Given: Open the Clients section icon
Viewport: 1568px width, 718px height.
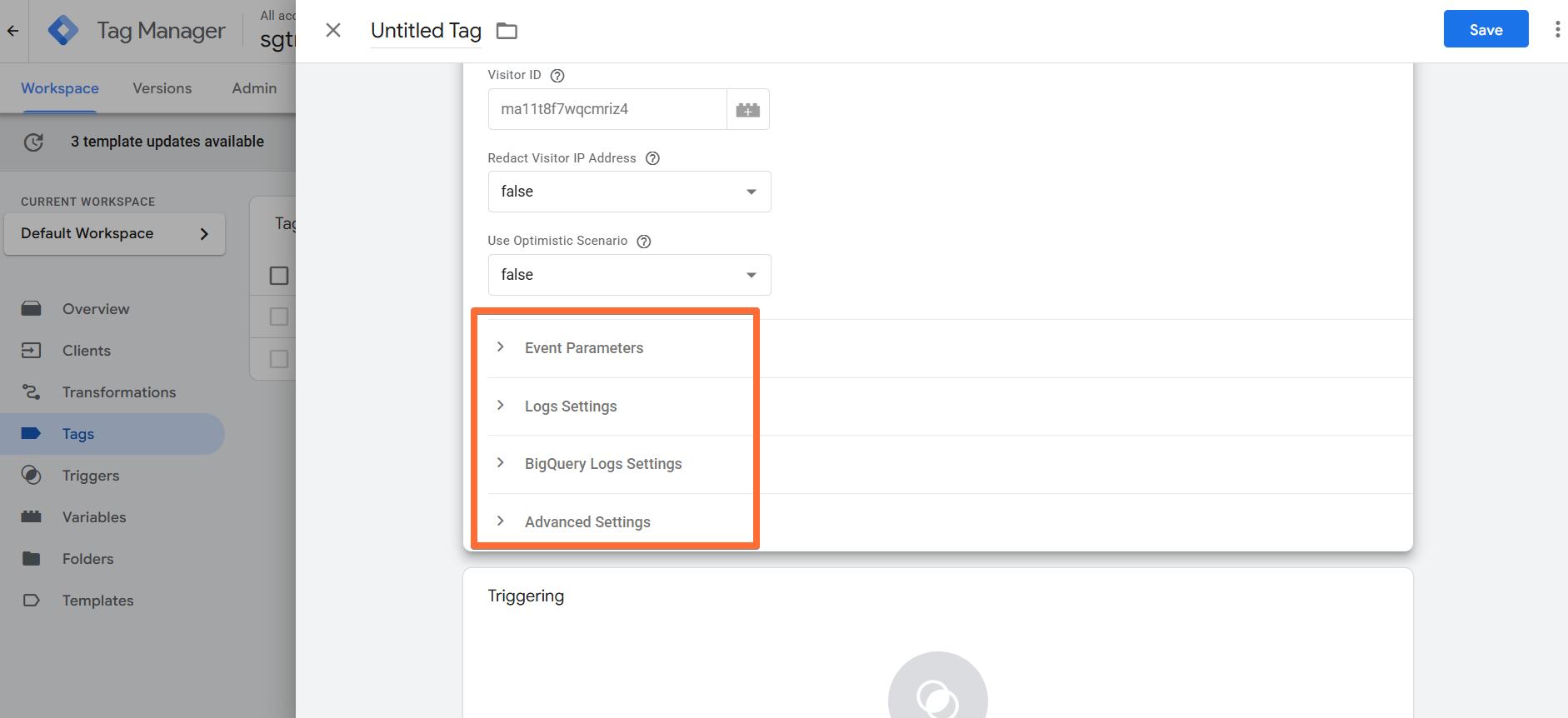Looking at the screenshot, I should [x=32, y=351].
